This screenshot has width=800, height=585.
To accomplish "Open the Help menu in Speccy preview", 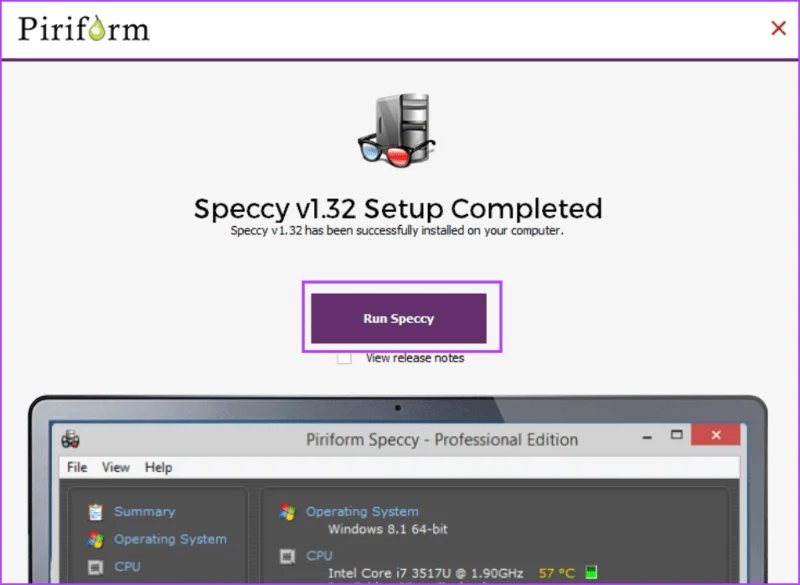I will [159, 467].
